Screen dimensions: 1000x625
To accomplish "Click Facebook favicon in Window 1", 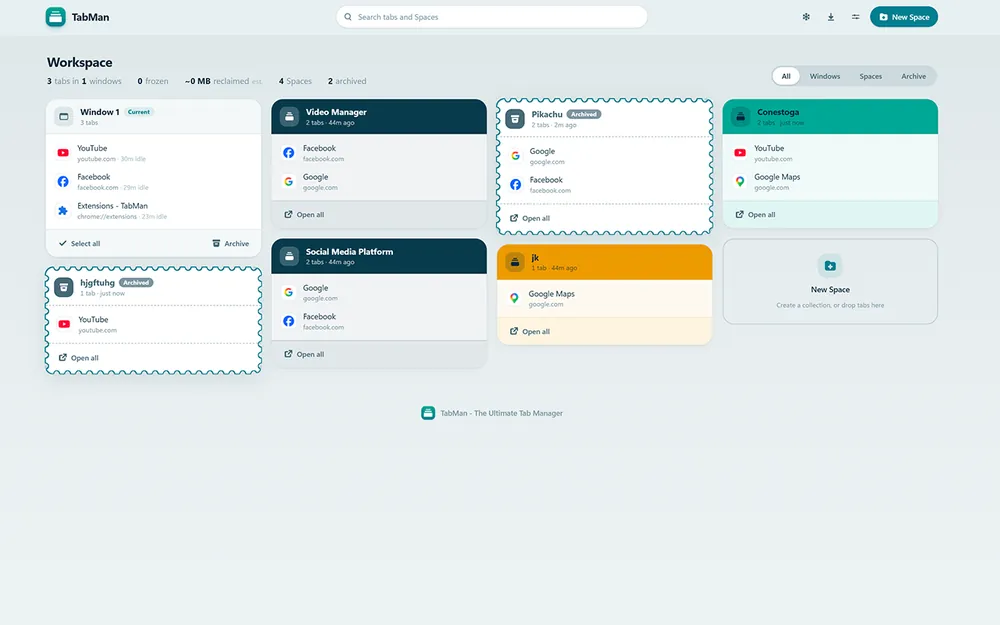I will tap(63, 182).
